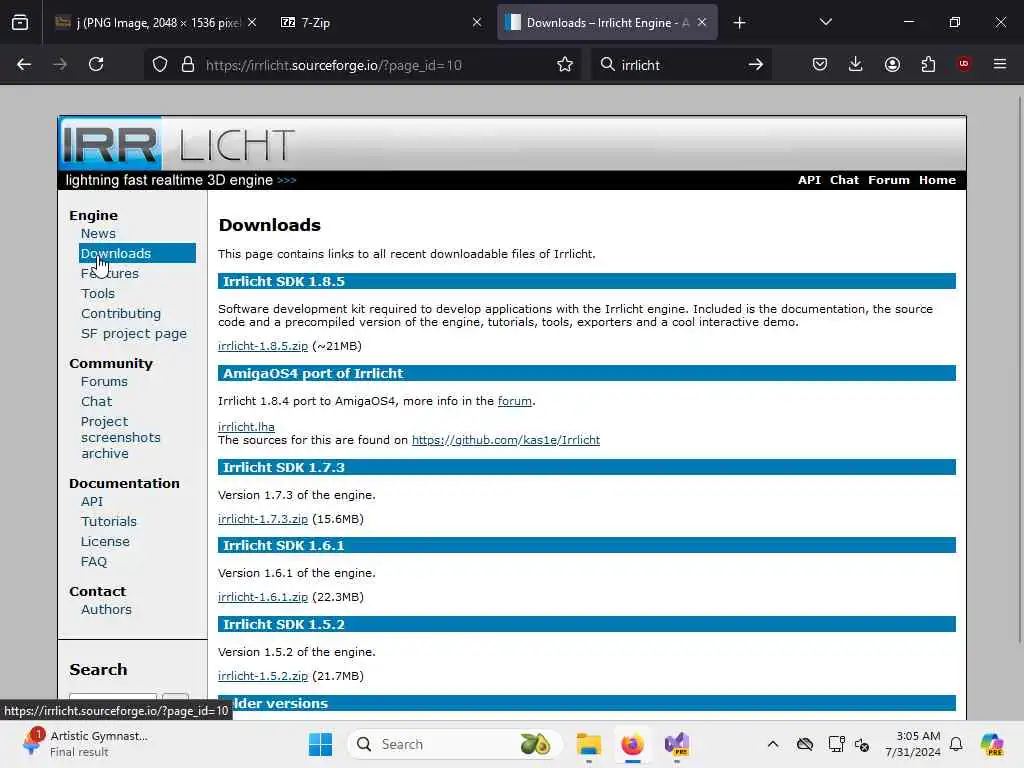The image size is (1024, 768).
Task: Open the Features sidebar link
Action: tap(110, 274)
